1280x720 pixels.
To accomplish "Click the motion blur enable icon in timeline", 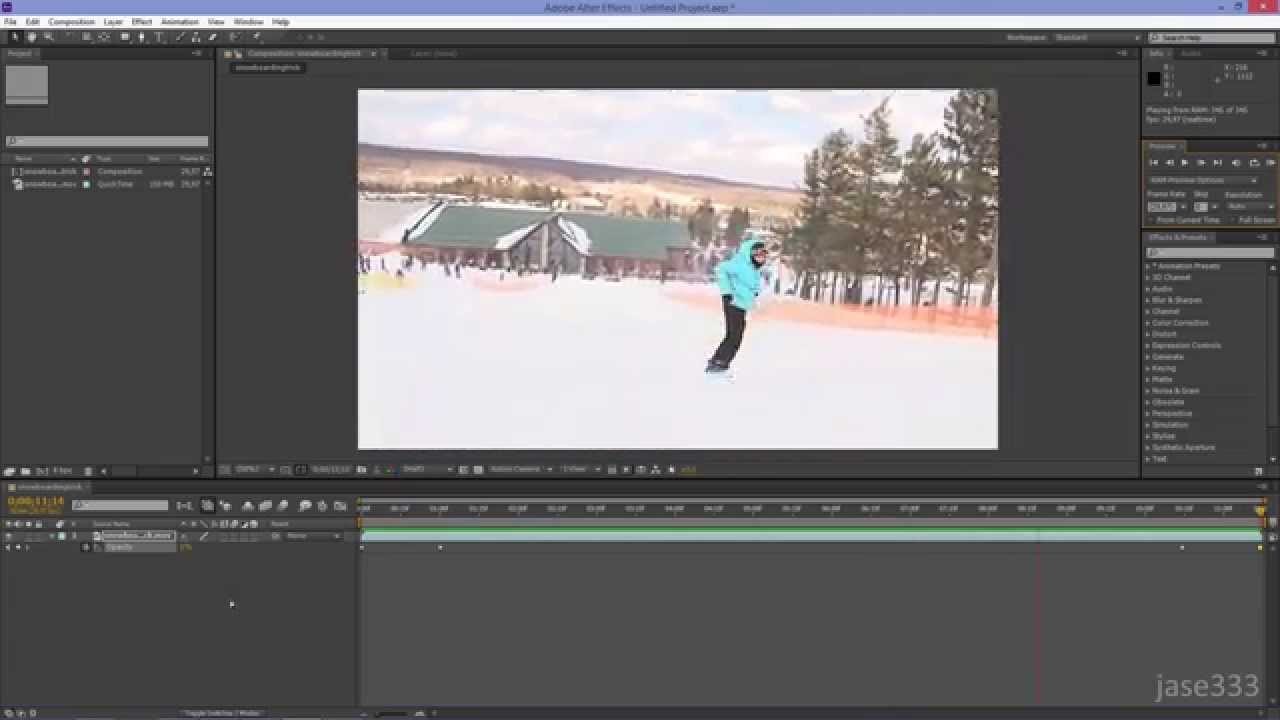I will (281, 506).
